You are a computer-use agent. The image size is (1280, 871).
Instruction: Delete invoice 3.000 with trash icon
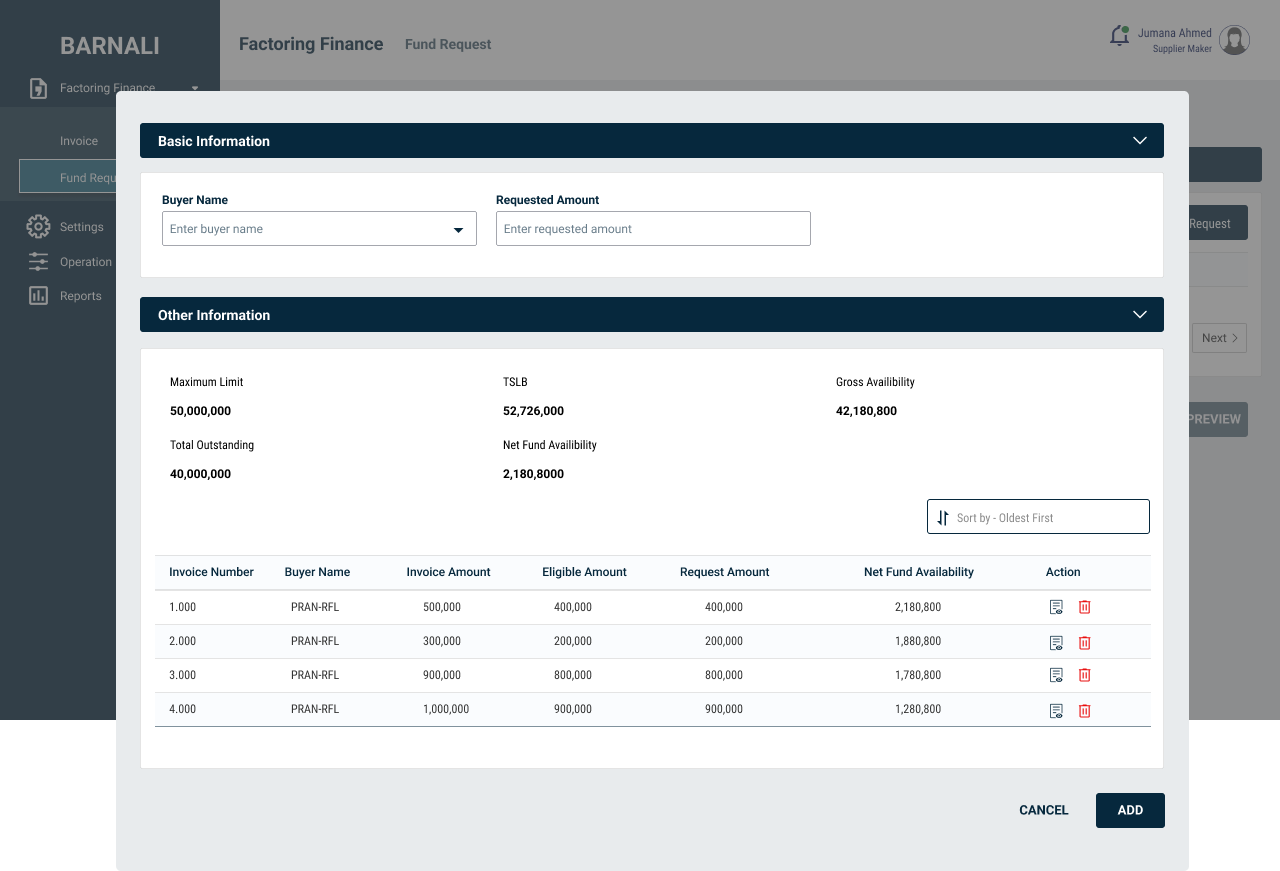[1084, 675]
